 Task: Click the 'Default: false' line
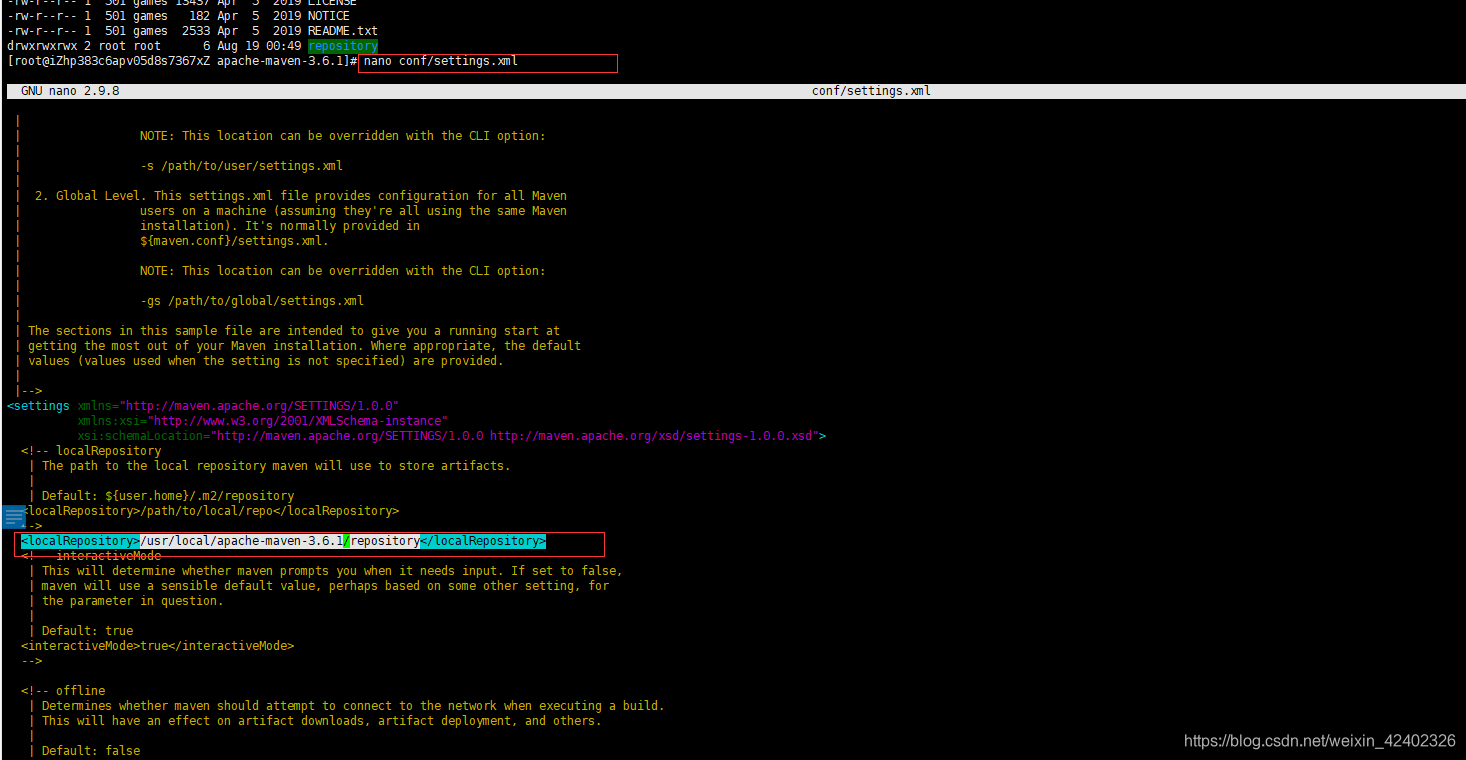pyautogui.click(x=91, y=751)
